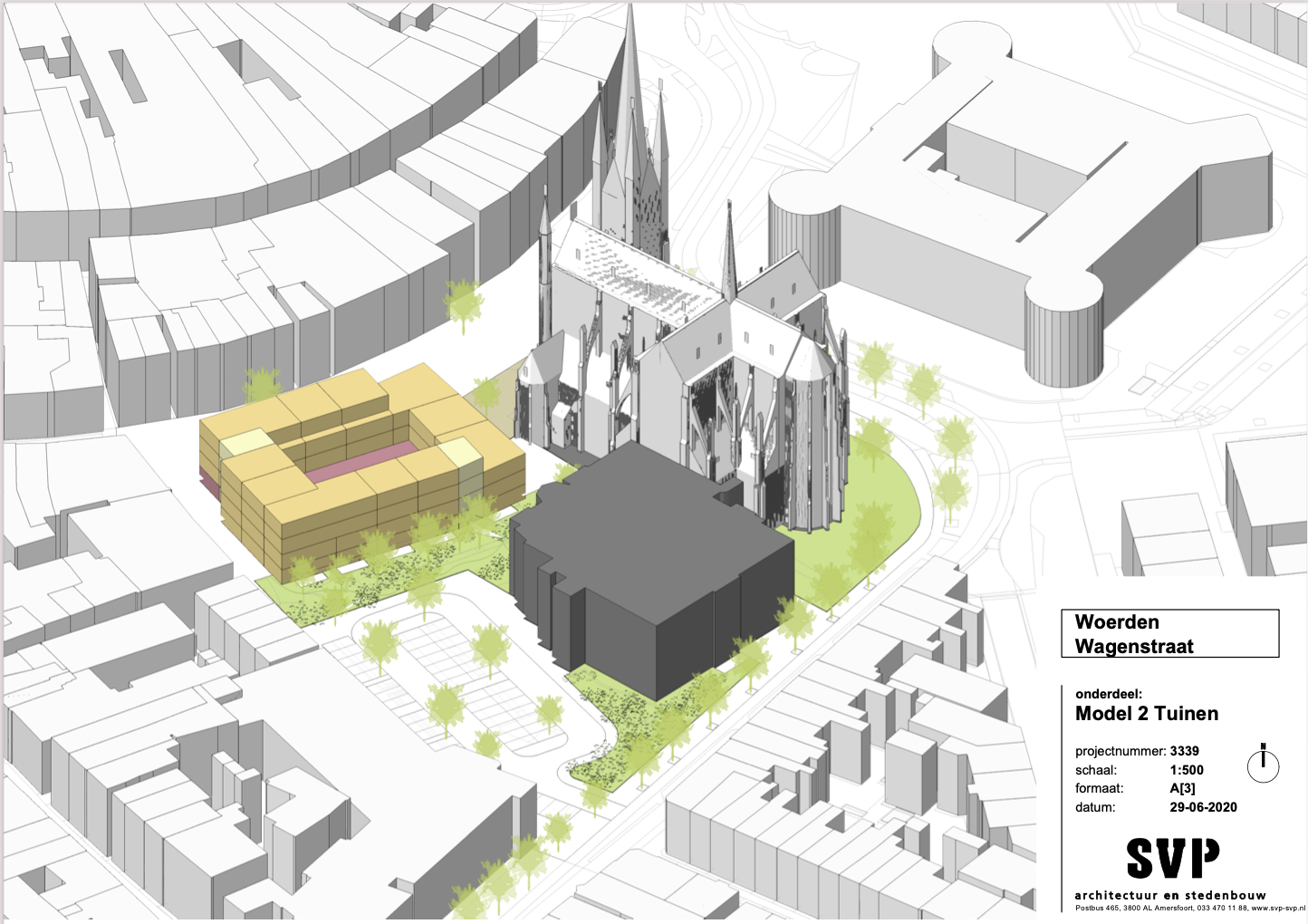Select scale value '1:500'
The width and height of the screenshot is (1308, 924).
coord(1187,770)
